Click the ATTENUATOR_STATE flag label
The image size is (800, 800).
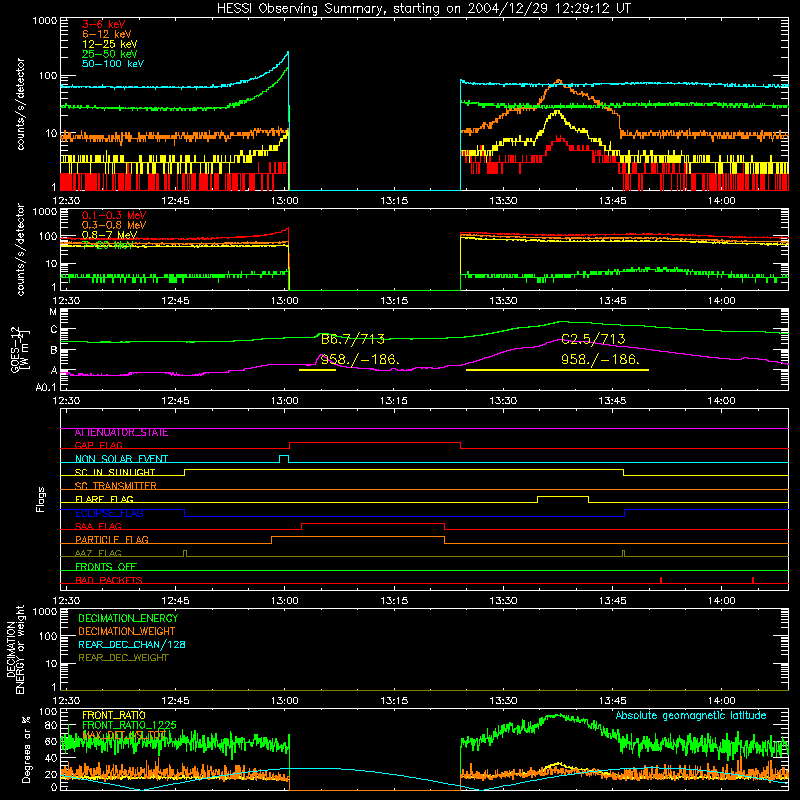click(121, 432)
